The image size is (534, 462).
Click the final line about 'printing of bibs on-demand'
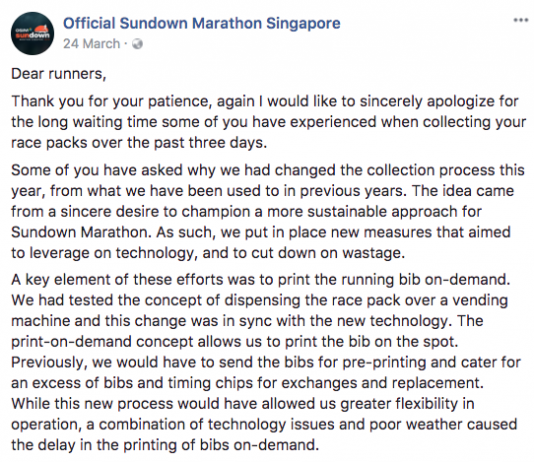pos(165,445)
